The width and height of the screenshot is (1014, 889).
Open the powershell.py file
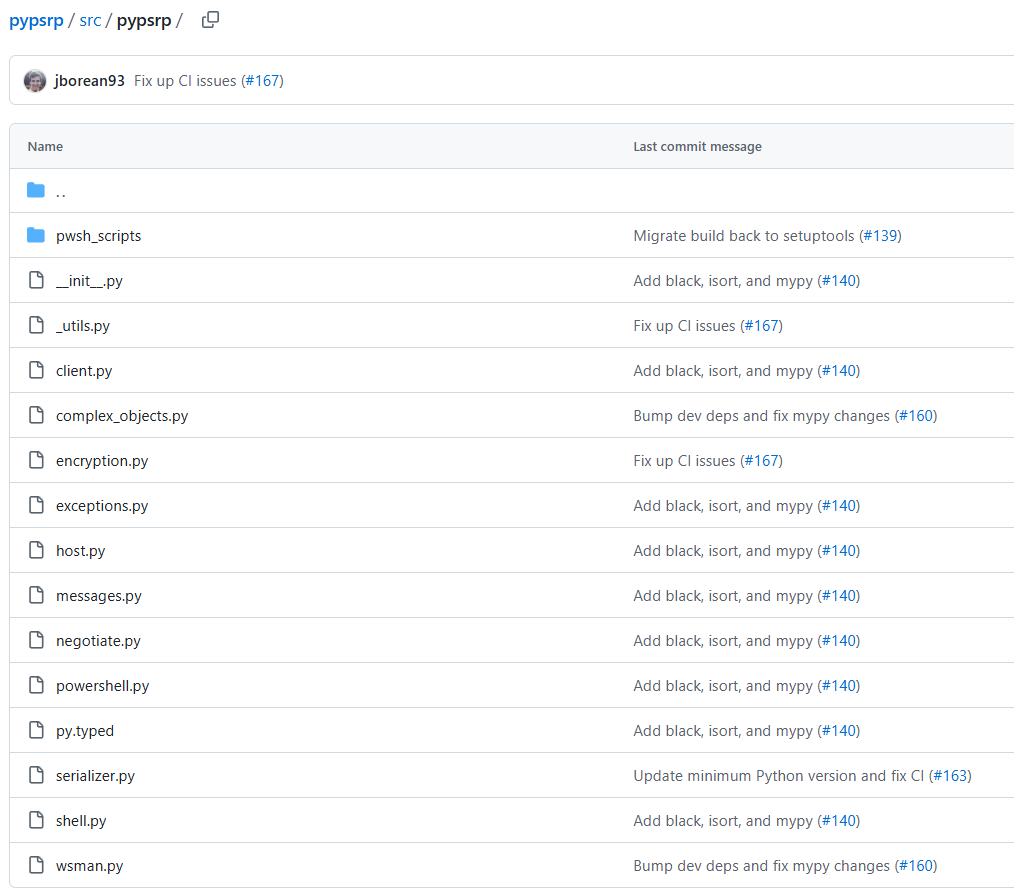tap(102, 686)
